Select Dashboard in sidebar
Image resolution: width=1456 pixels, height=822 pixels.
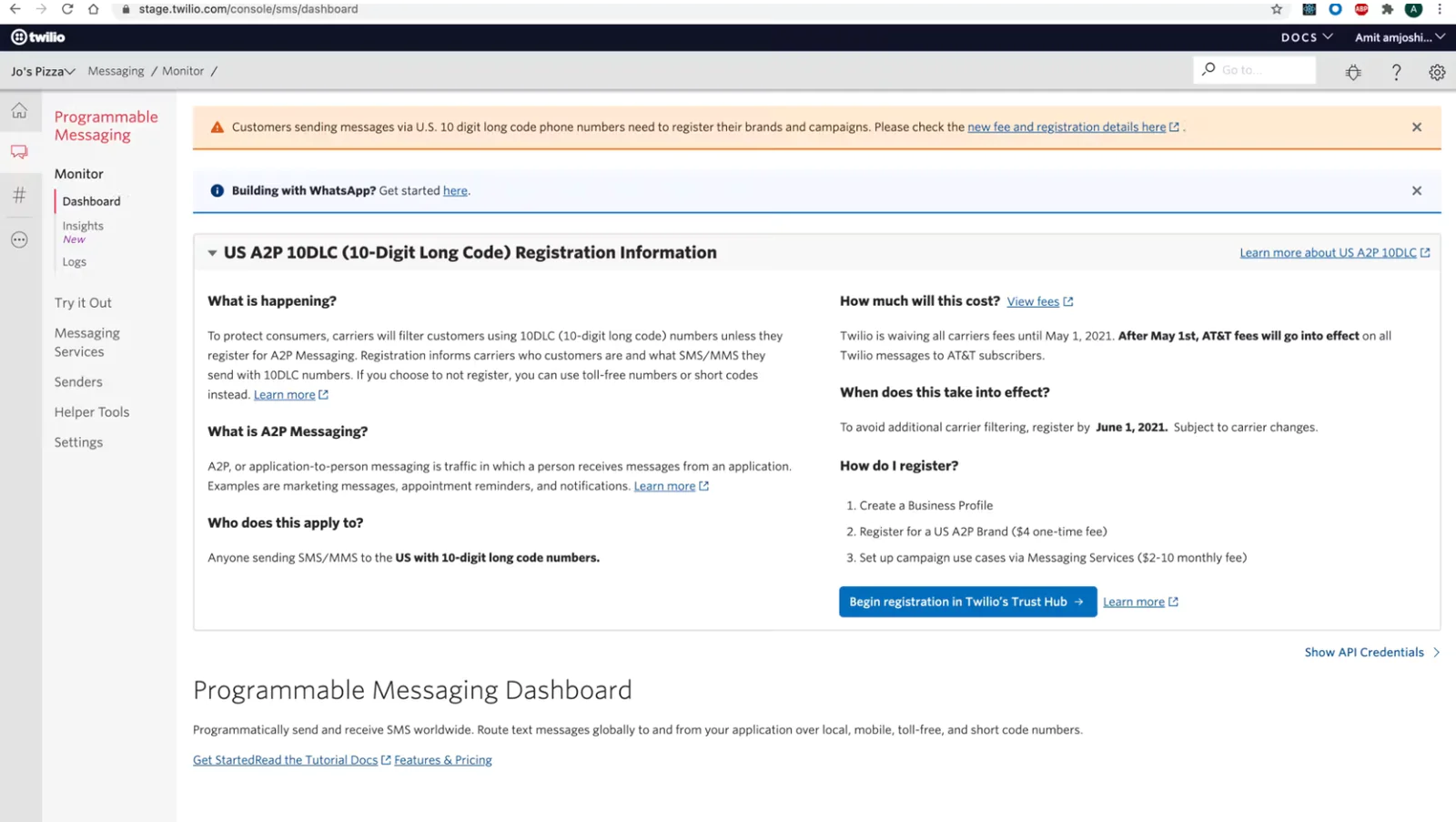[91, 201]
